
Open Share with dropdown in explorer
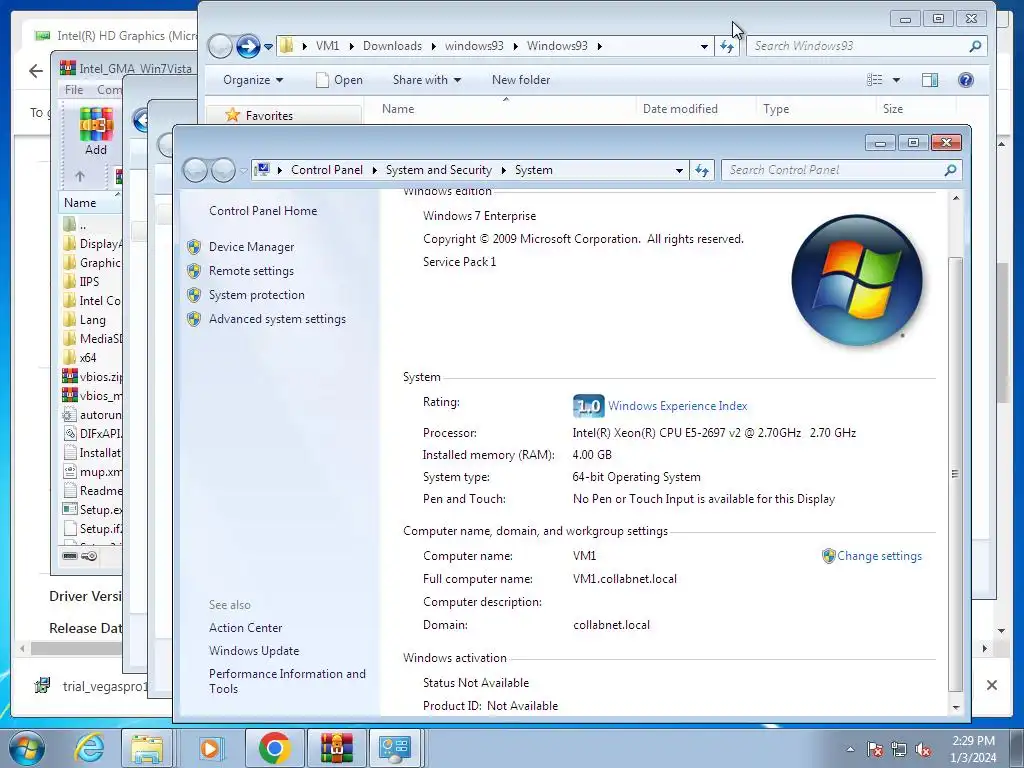click(427, 80)
